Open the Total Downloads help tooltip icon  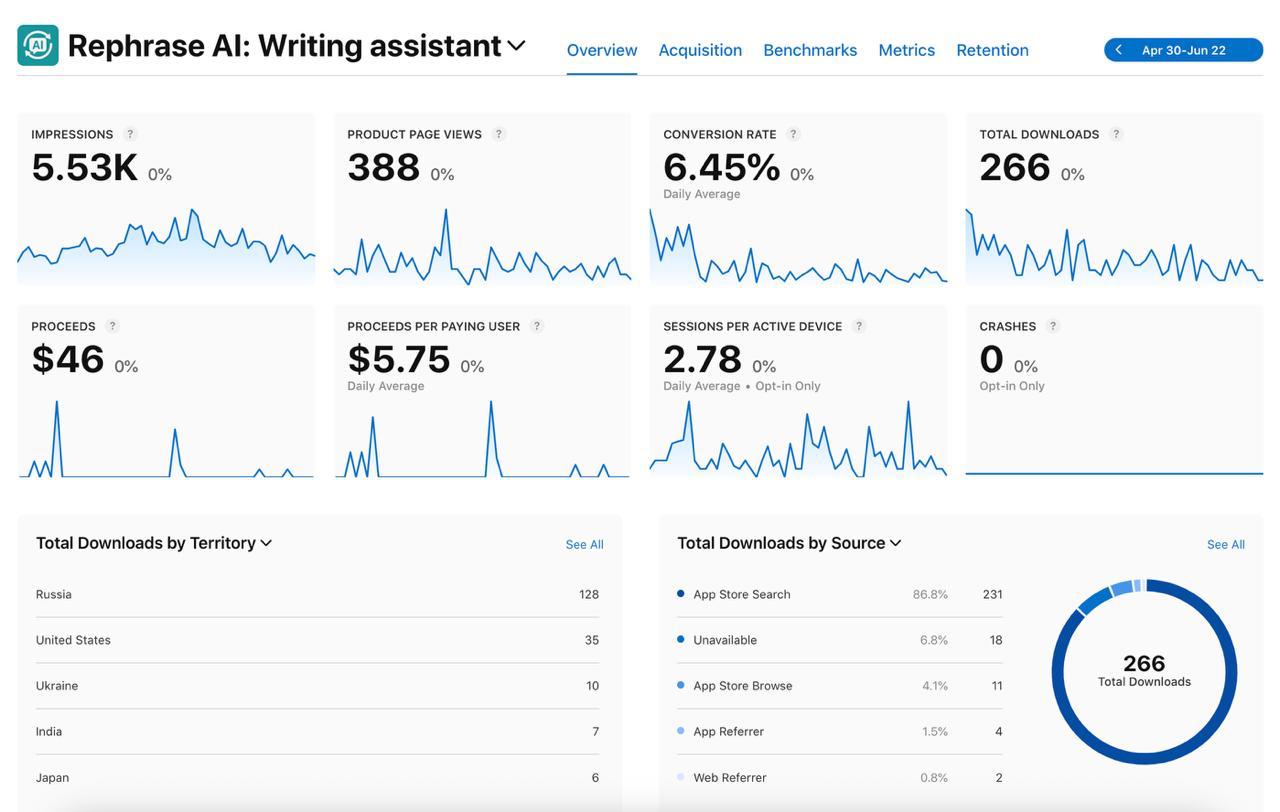(x=1116, y=134)
